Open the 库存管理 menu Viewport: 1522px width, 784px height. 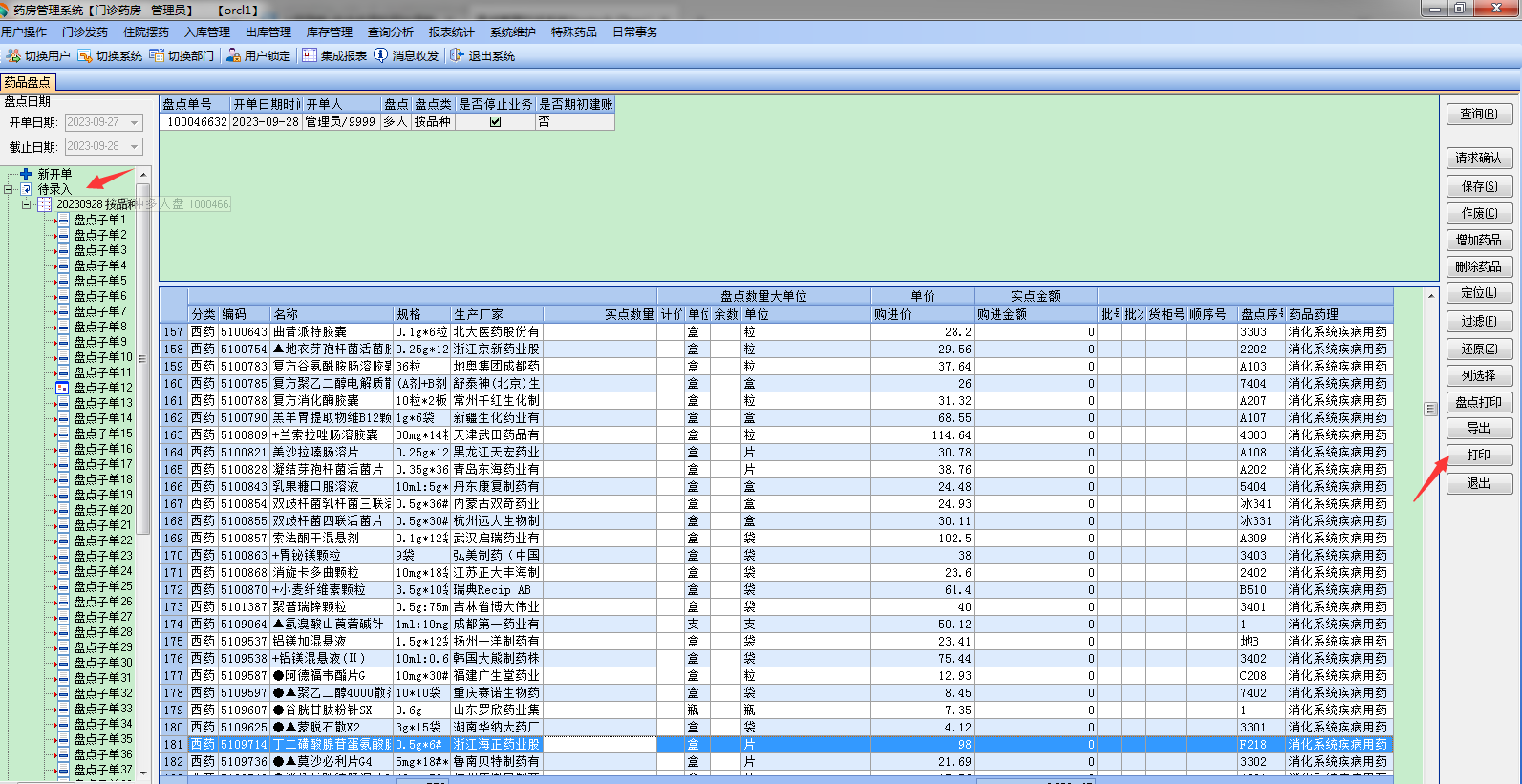329,32
